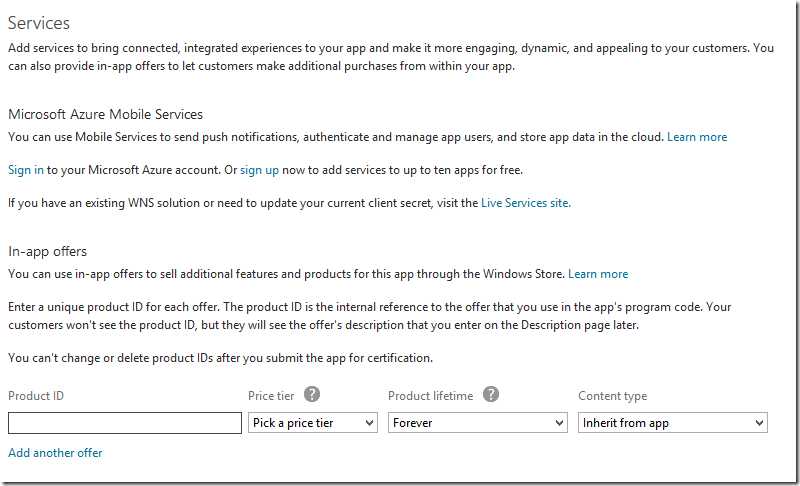Visit the 'Live Services site' link
Image resolution: width=800 pixels, height=486 pixels.
point(525,203)
